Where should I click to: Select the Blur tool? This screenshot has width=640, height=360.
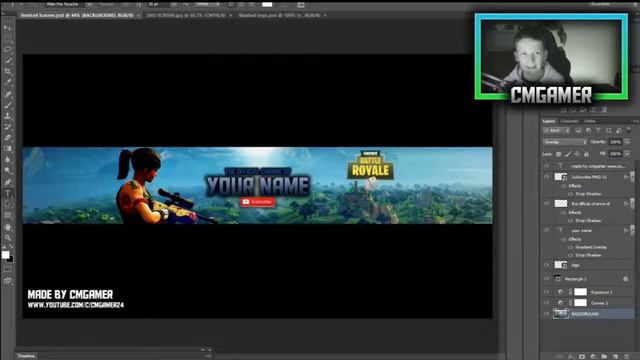(x=7, y=160)
